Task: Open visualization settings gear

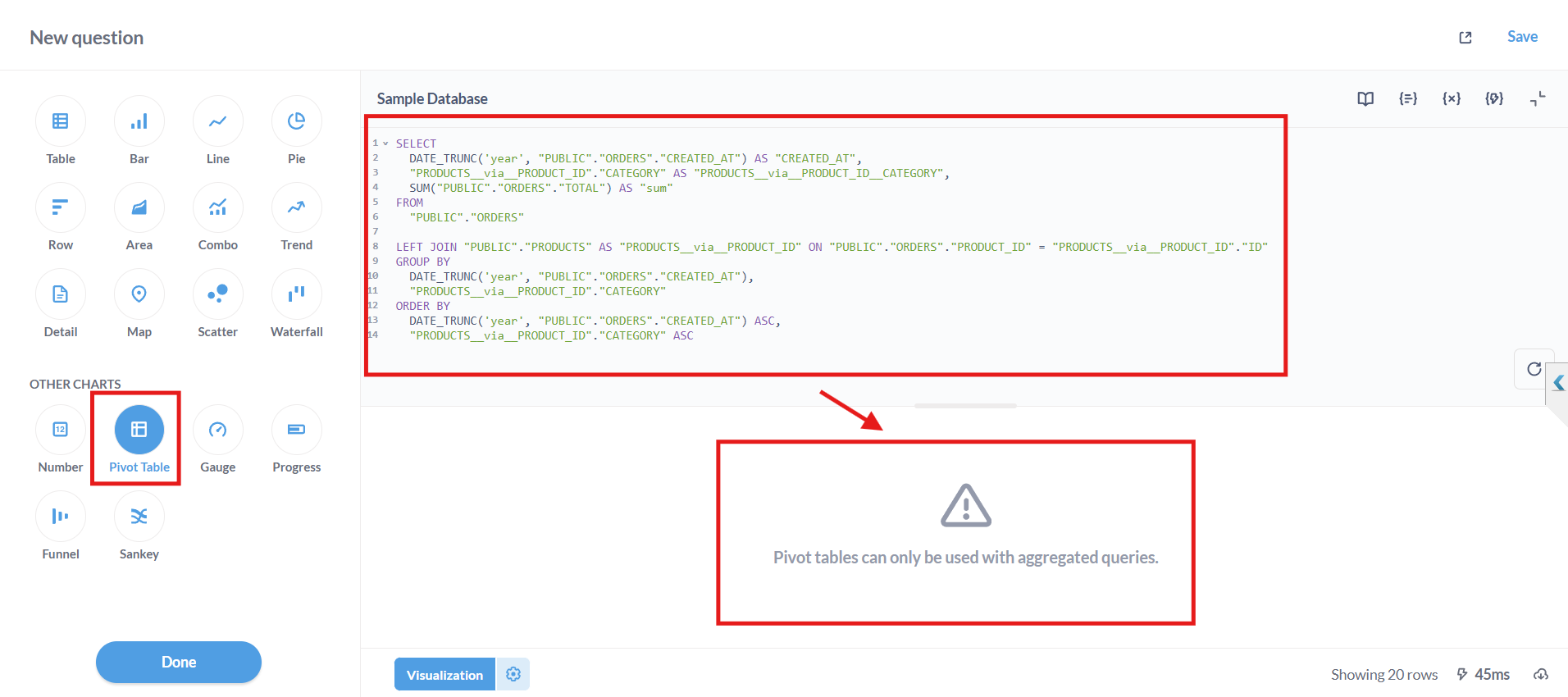Action: (x=513, y=674)
